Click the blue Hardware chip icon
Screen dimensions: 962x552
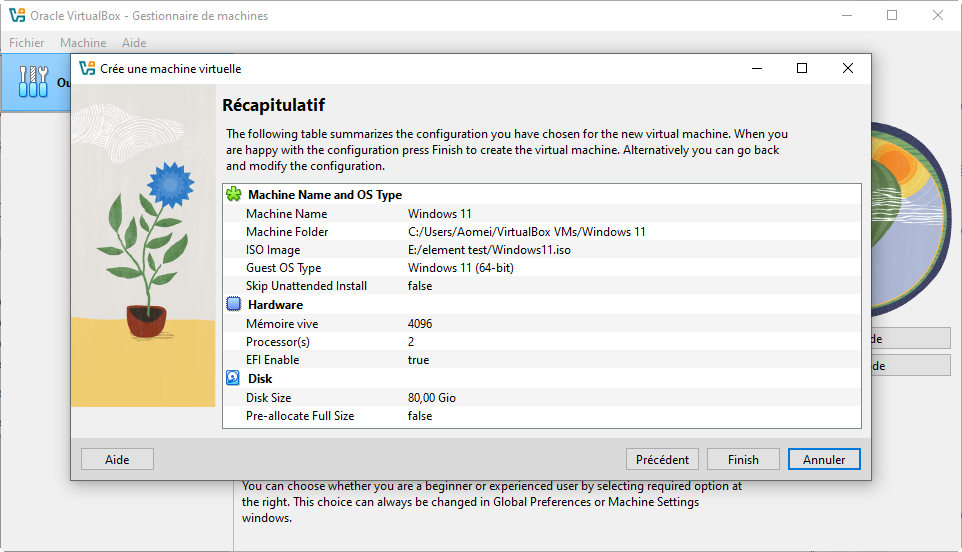click(x=233, y=305)
